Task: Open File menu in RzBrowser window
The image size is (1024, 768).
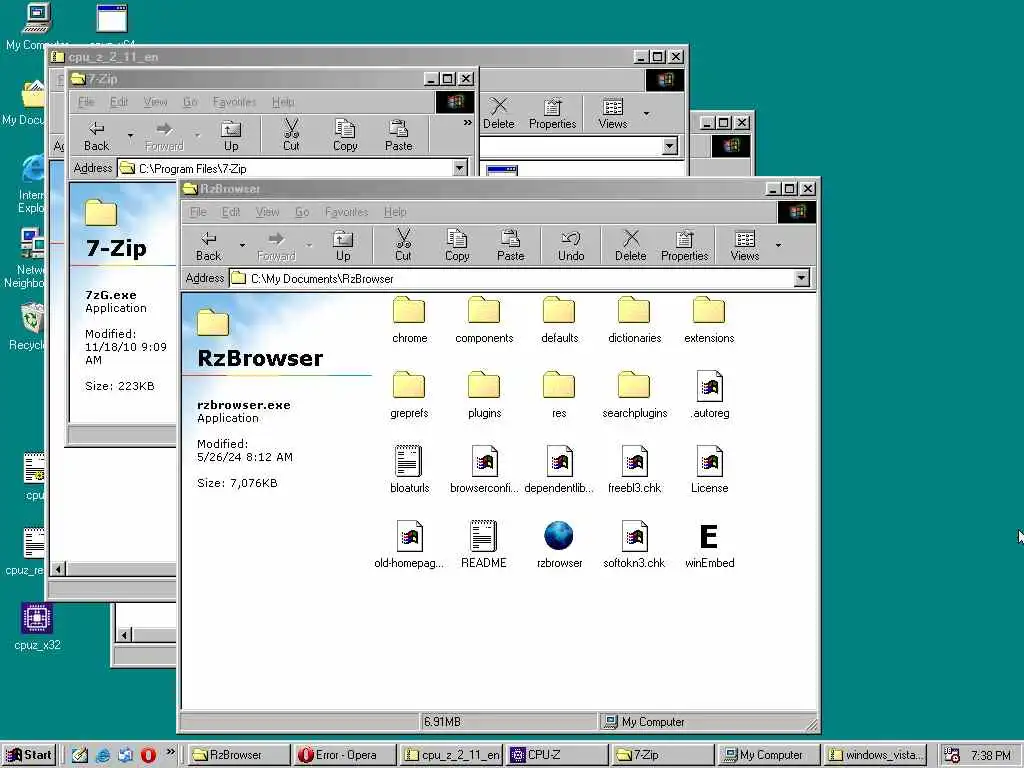Action: 198,212
